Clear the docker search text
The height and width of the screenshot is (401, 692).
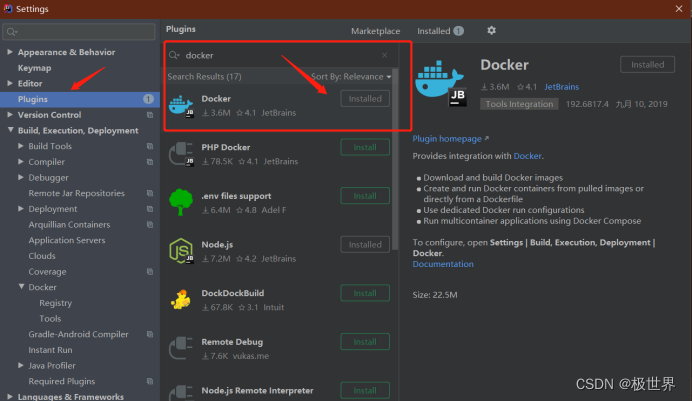click(x=384, y=55)
